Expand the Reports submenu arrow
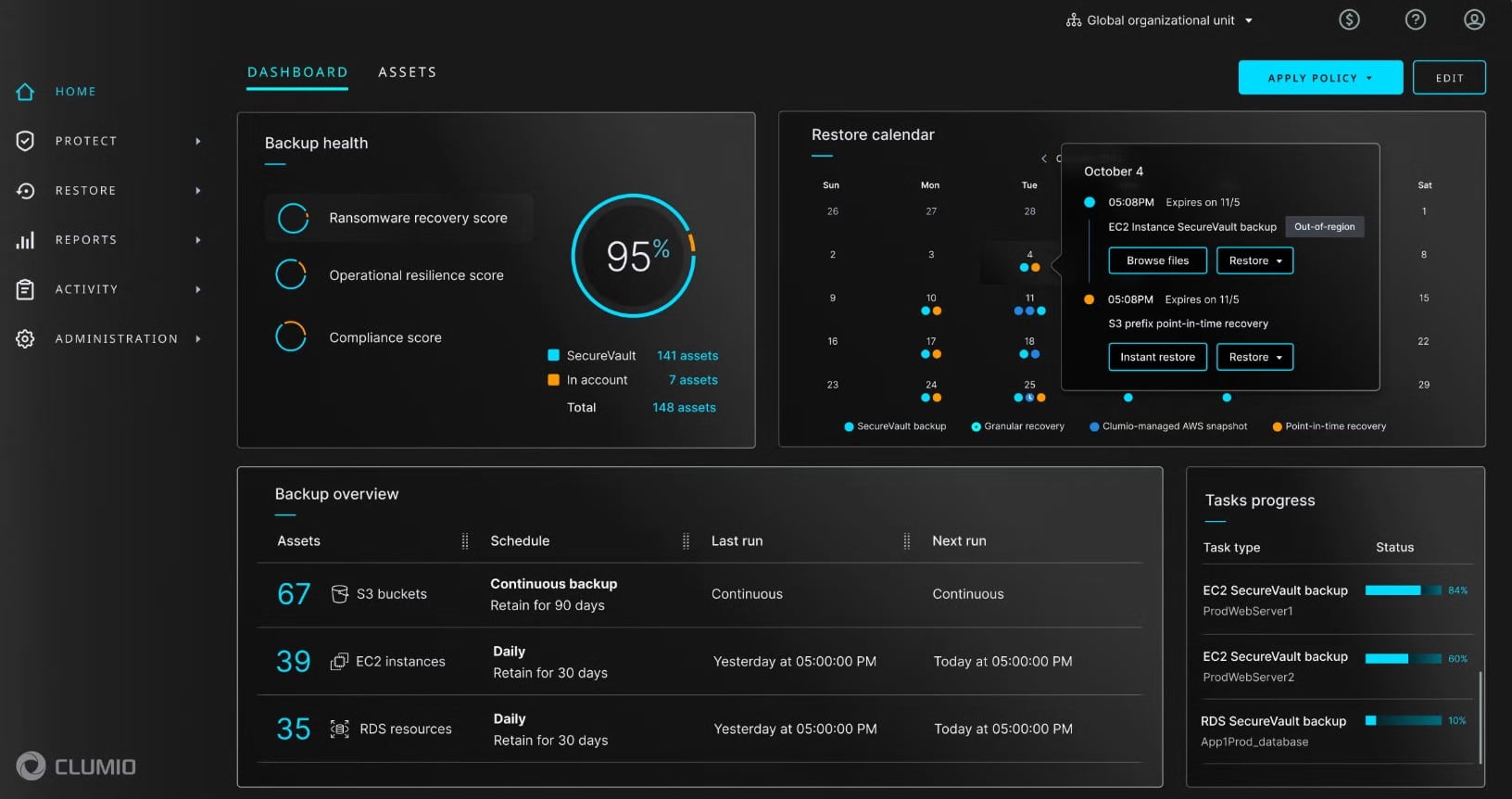The image size is (1512, 799). coord(198,240)
